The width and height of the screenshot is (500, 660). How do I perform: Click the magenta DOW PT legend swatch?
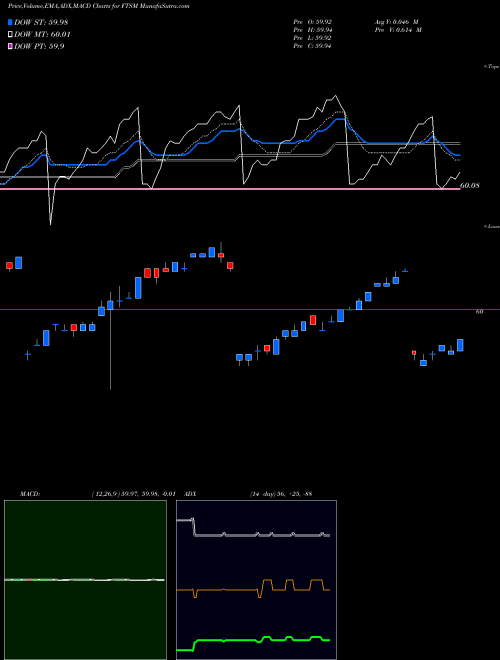click(11, 46)
